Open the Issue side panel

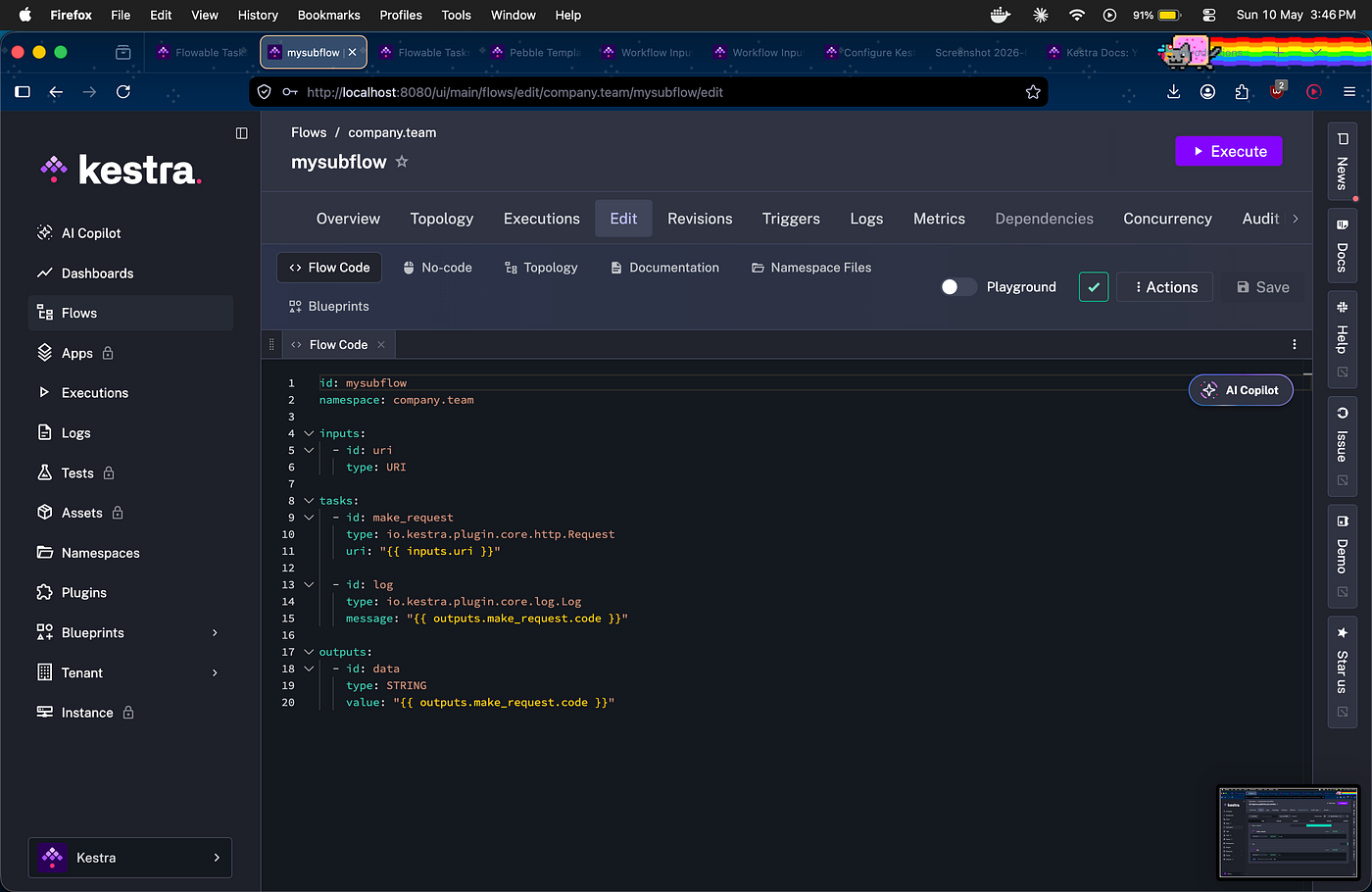click(x=1342, y=446)
